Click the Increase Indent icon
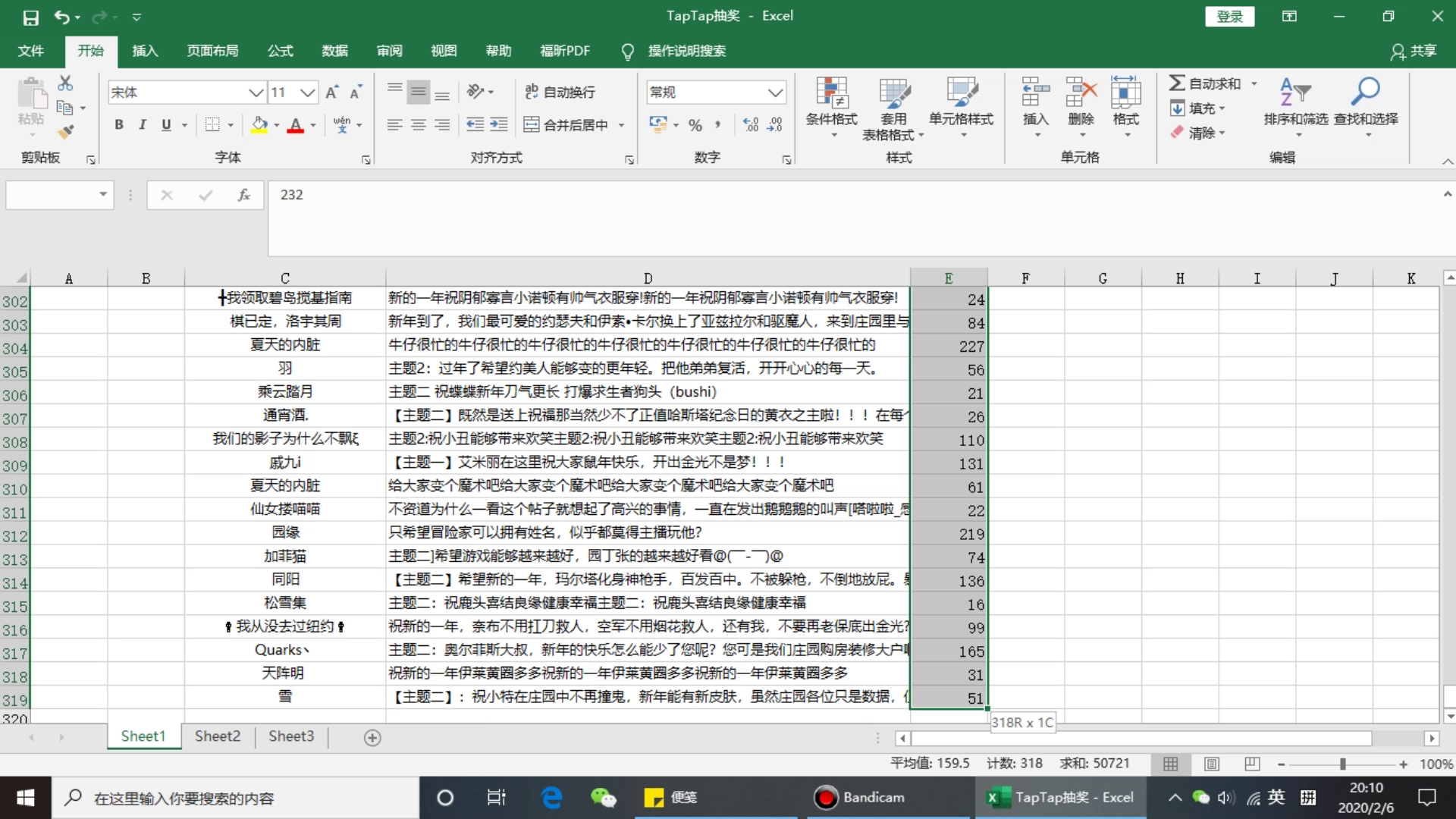This screenshot has width=1456, height=819. point(498,125)
